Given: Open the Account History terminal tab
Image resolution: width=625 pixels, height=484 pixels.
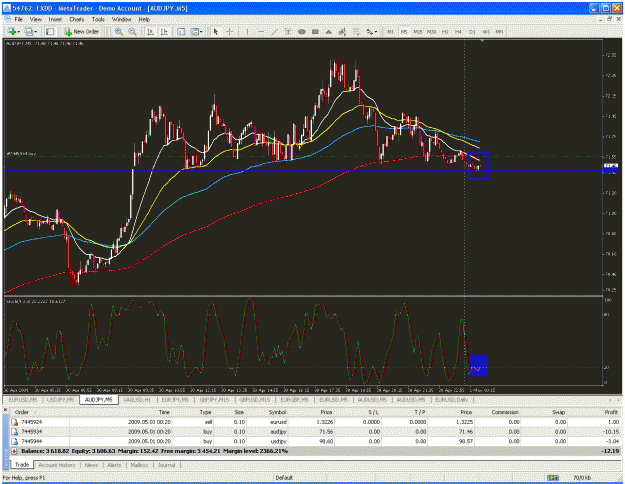Looking at the screenshot, I should (57, 465).
